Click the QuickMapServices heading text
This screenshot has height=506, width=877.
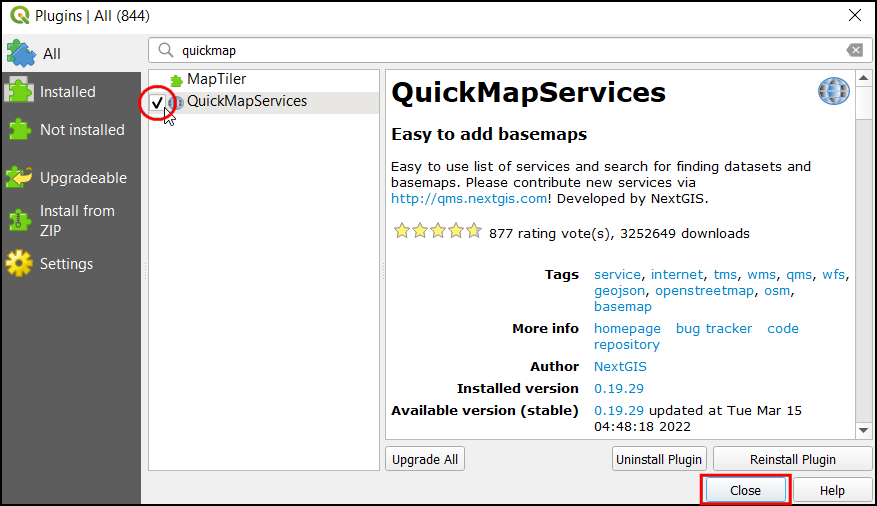pyautogui.click(x=529, y=92)
